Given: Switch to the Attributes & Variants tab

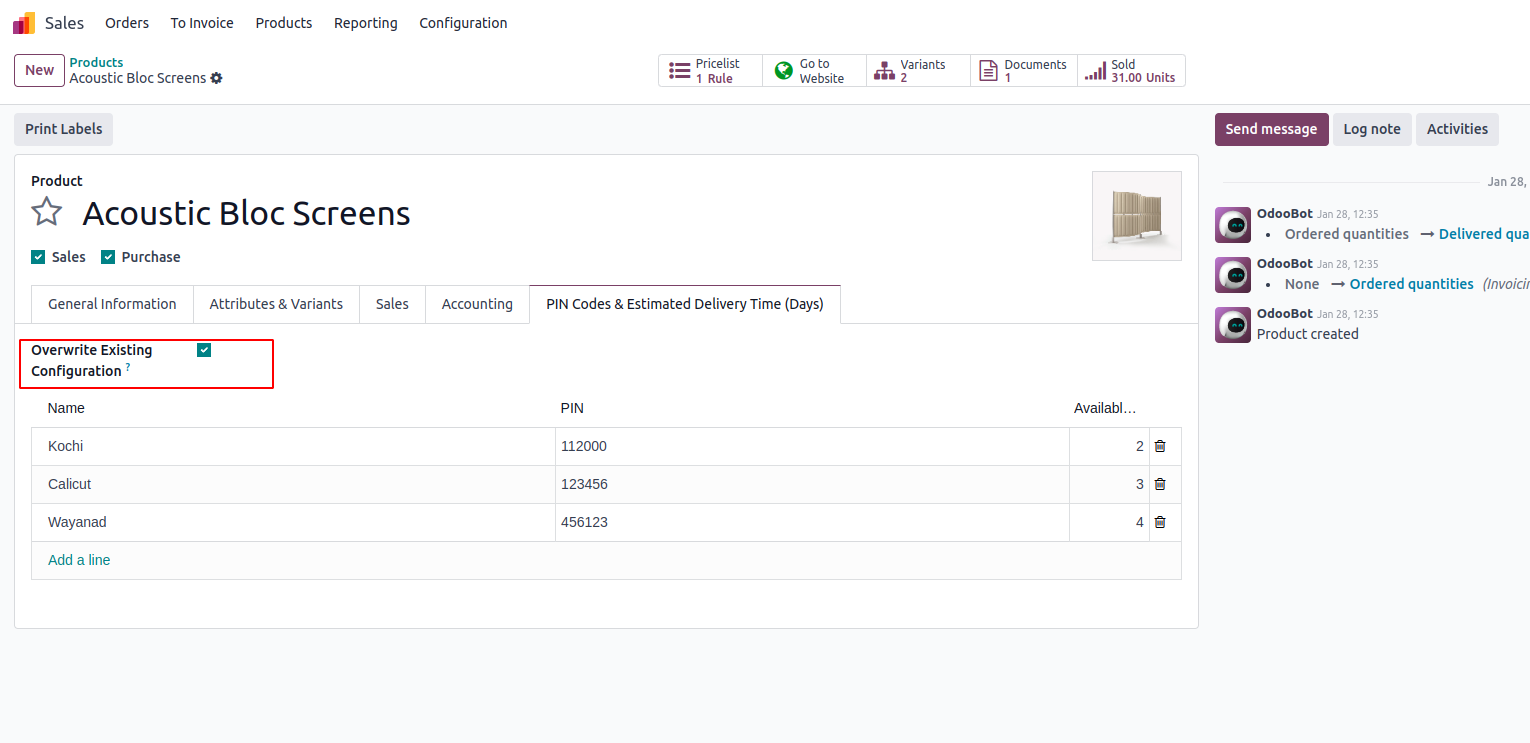Looking at the screenshot, I should tap(276, 304).
